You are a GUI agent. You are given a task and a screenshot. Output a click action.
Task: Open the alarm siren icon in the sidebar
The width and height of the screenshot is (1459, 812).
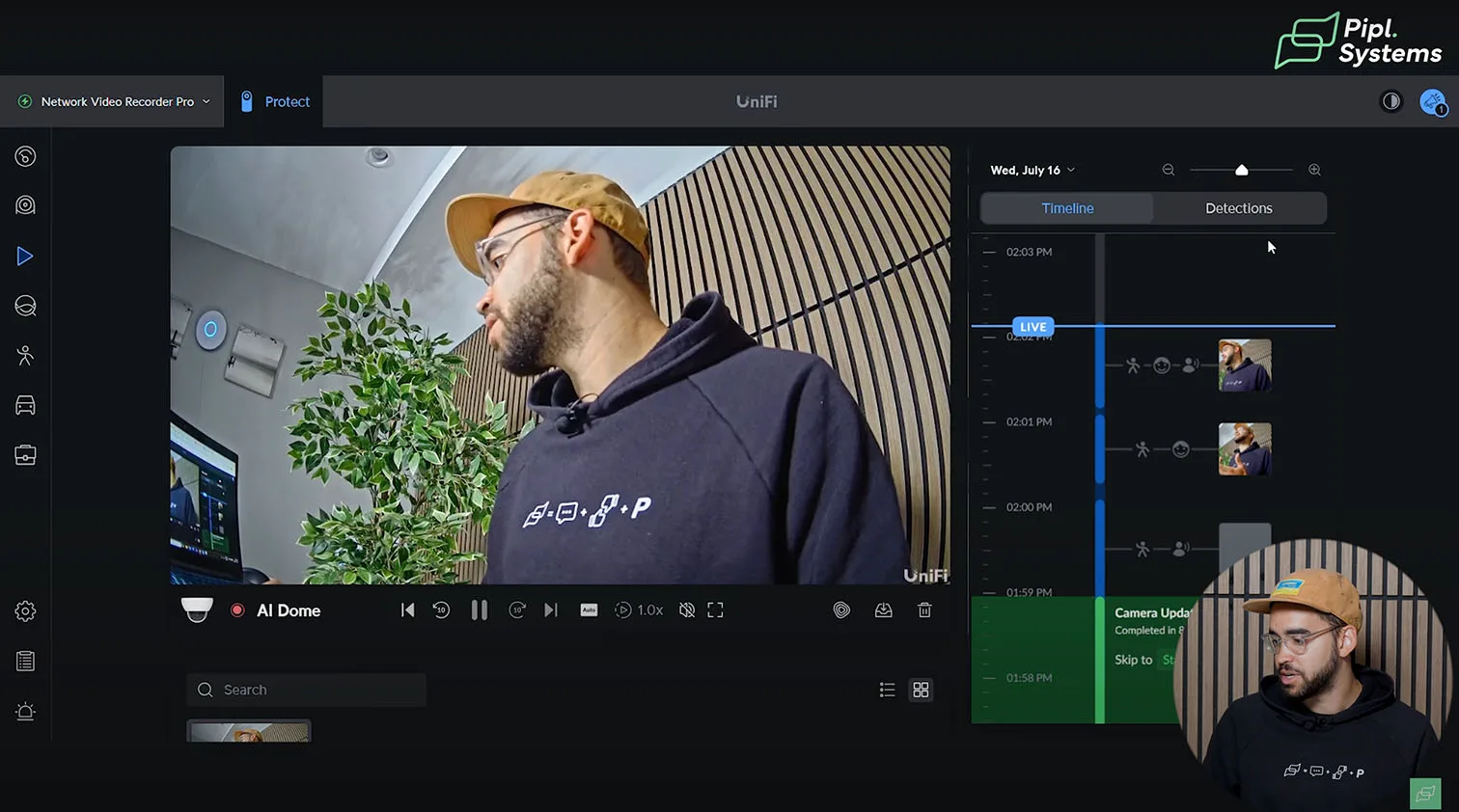click(25, 712)
